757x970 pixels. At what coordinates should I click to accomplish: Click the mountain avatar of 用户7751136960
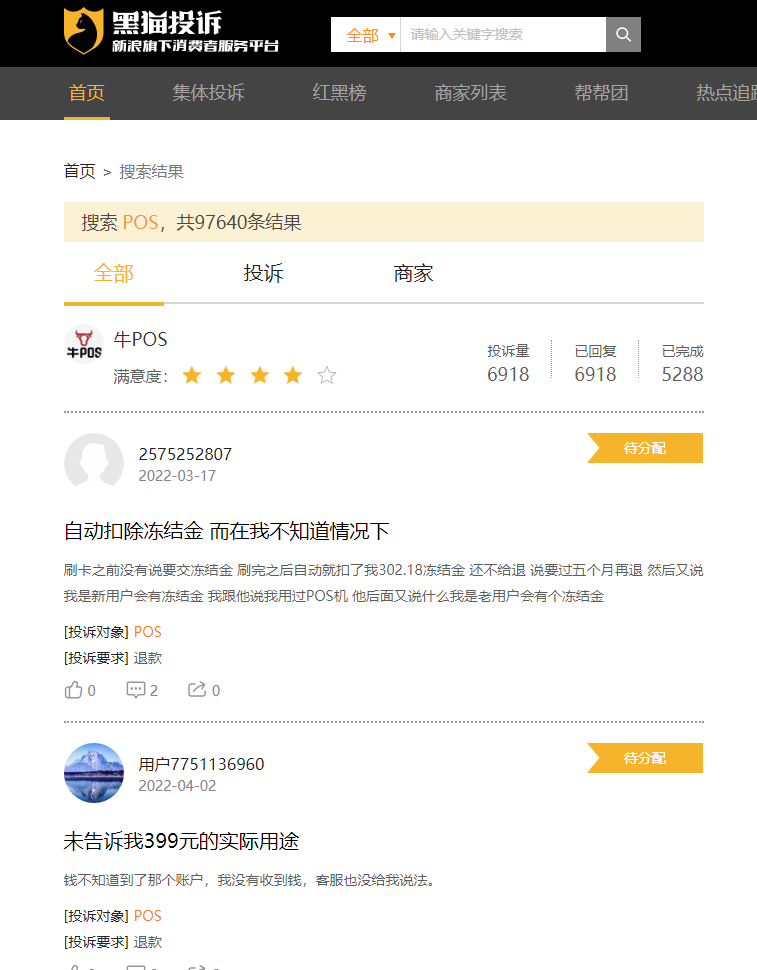click(94, 773)
